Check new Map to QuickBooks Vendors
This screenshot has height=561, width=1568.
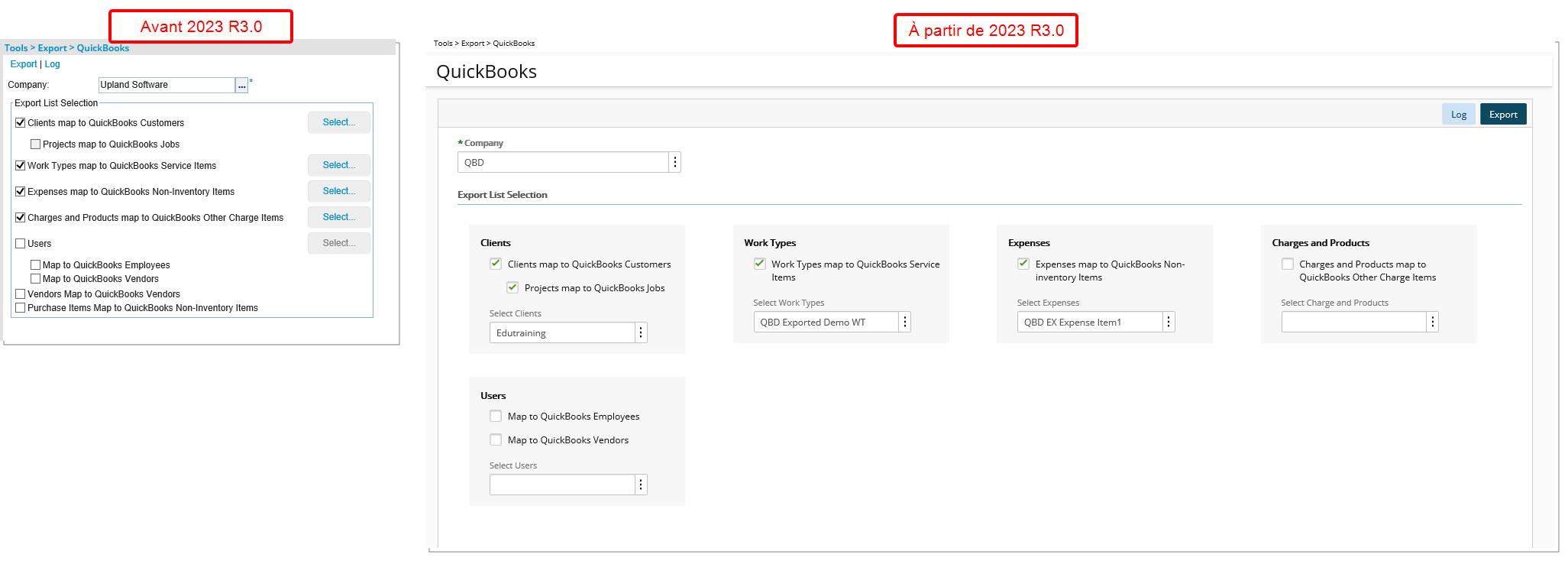click(496, 439)
